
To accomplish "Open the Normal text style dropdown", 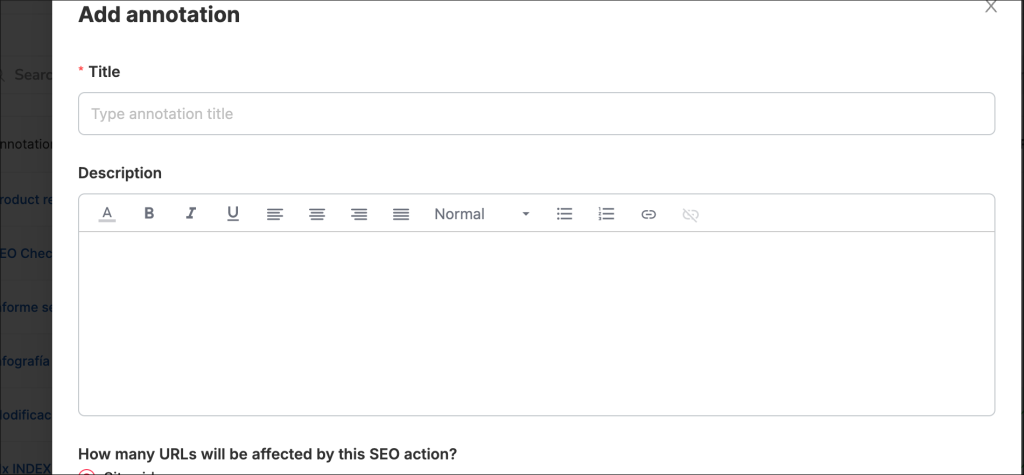I will point(481,214).
